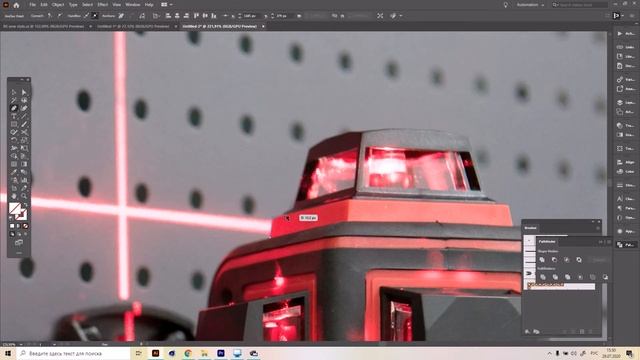Open the Automation workspace switcher
This screenshot has width=640, height=360.
[x=530, y=5]
